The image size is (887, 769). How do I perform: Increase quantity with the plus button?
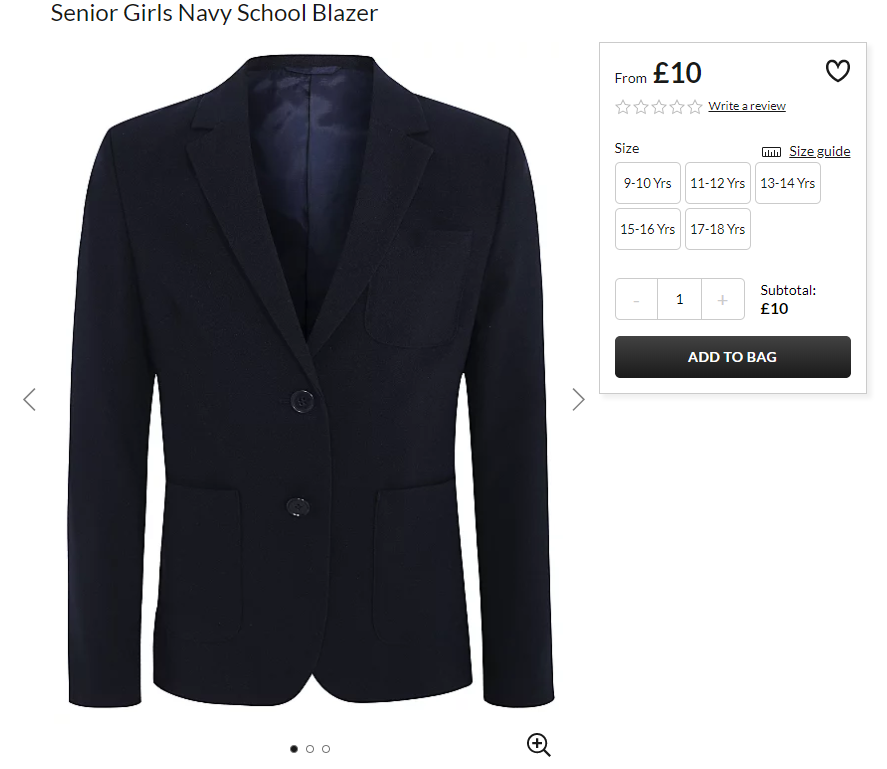723,299
